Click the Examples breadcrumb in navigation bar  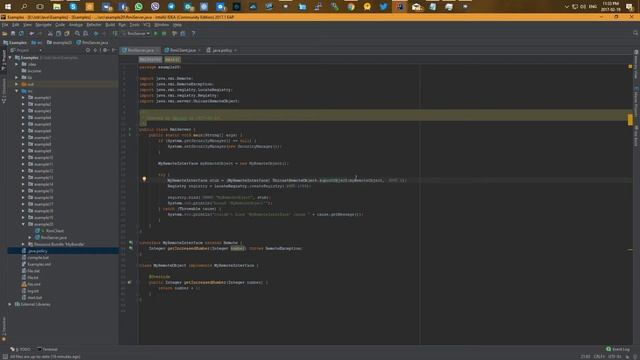pyautogui.click(x=15, y=42)
